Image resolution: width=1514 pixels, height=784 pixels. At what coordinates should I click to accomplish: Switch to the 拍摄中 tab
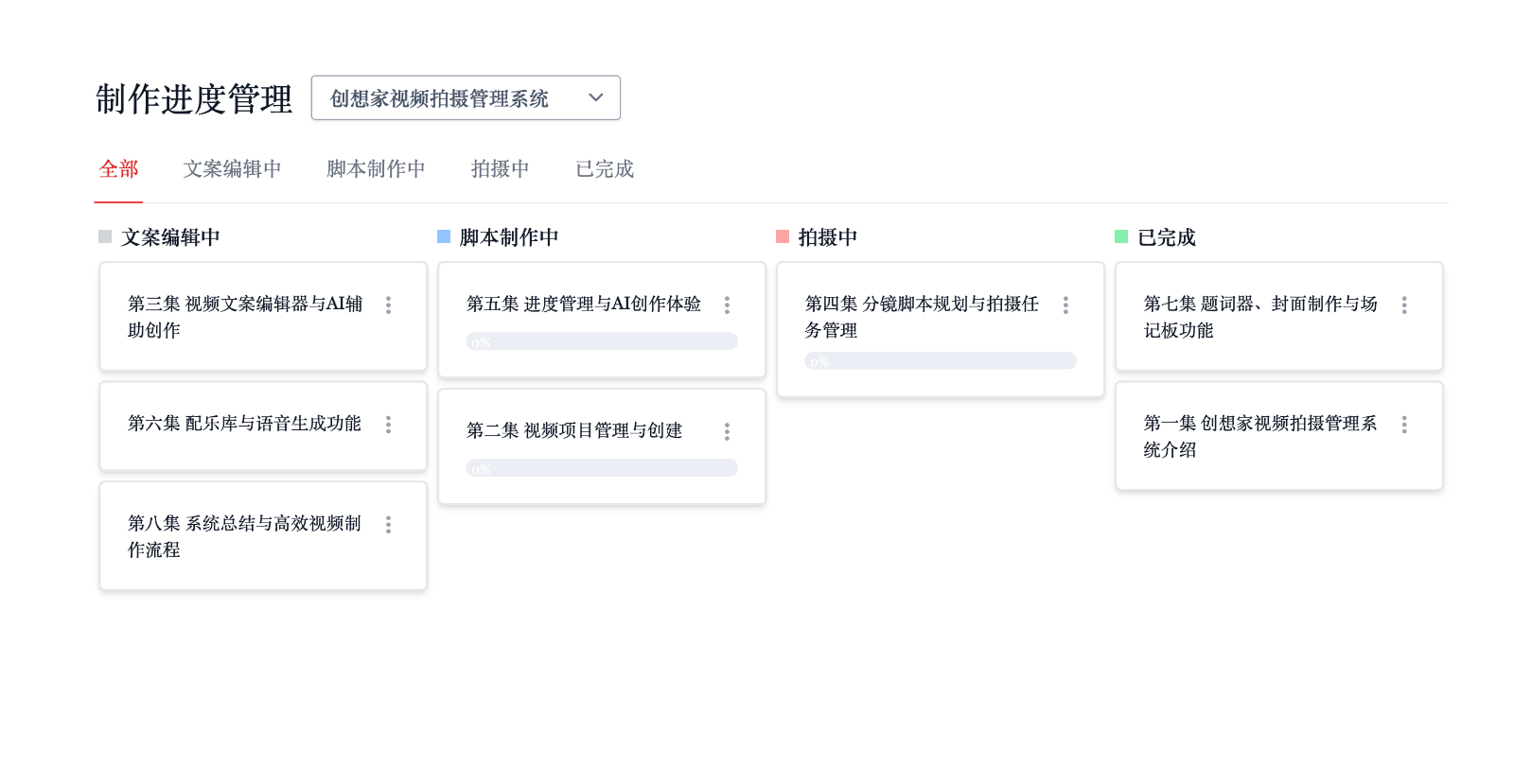500,169
